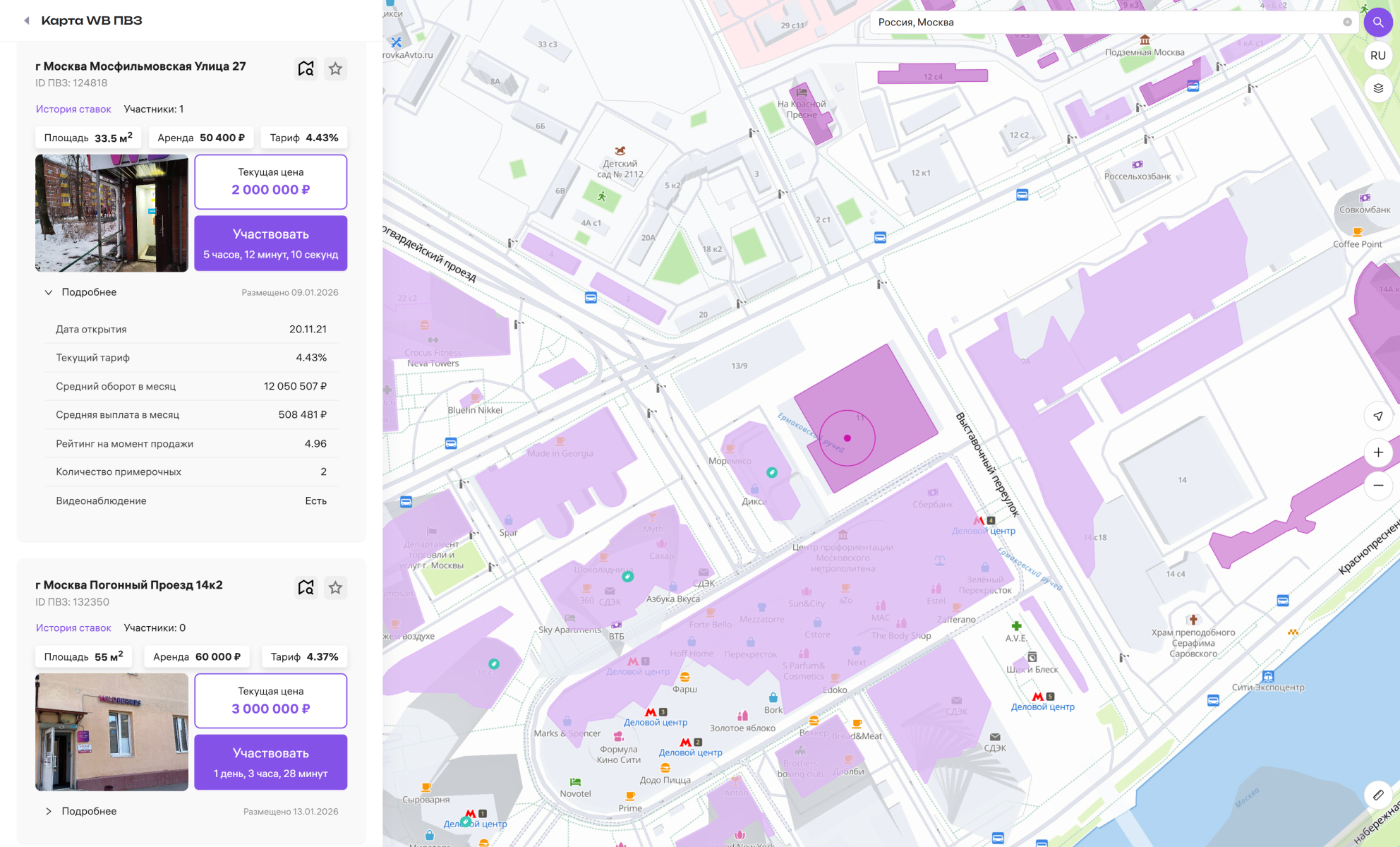Show Мосфильмовская Улица 27 on map
Image resolution: width=1400 pixels, height=847 pixels.
(306, 68)
